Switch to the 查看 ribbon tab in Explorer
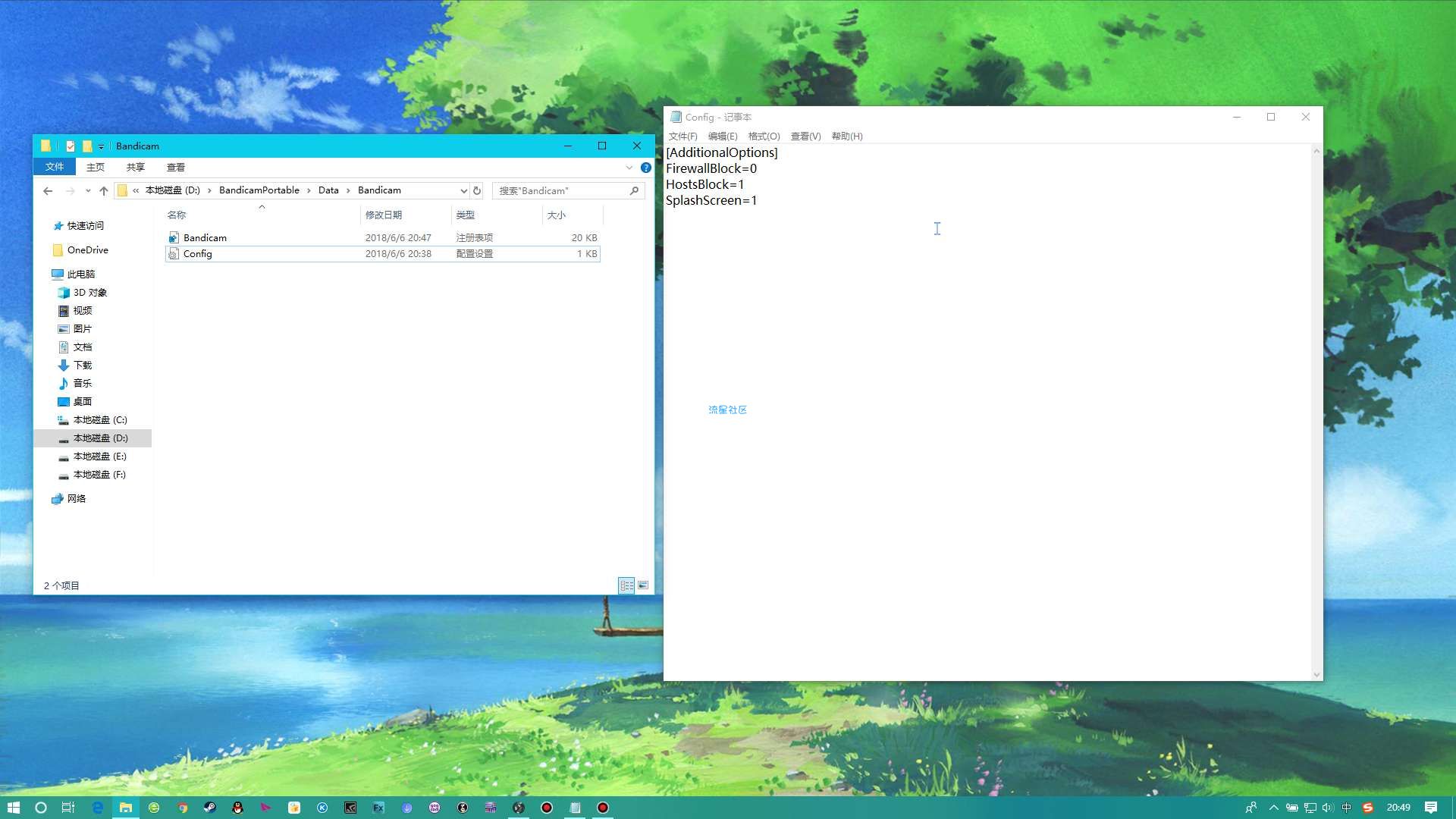1456x819 pixels. coord(176,167)
